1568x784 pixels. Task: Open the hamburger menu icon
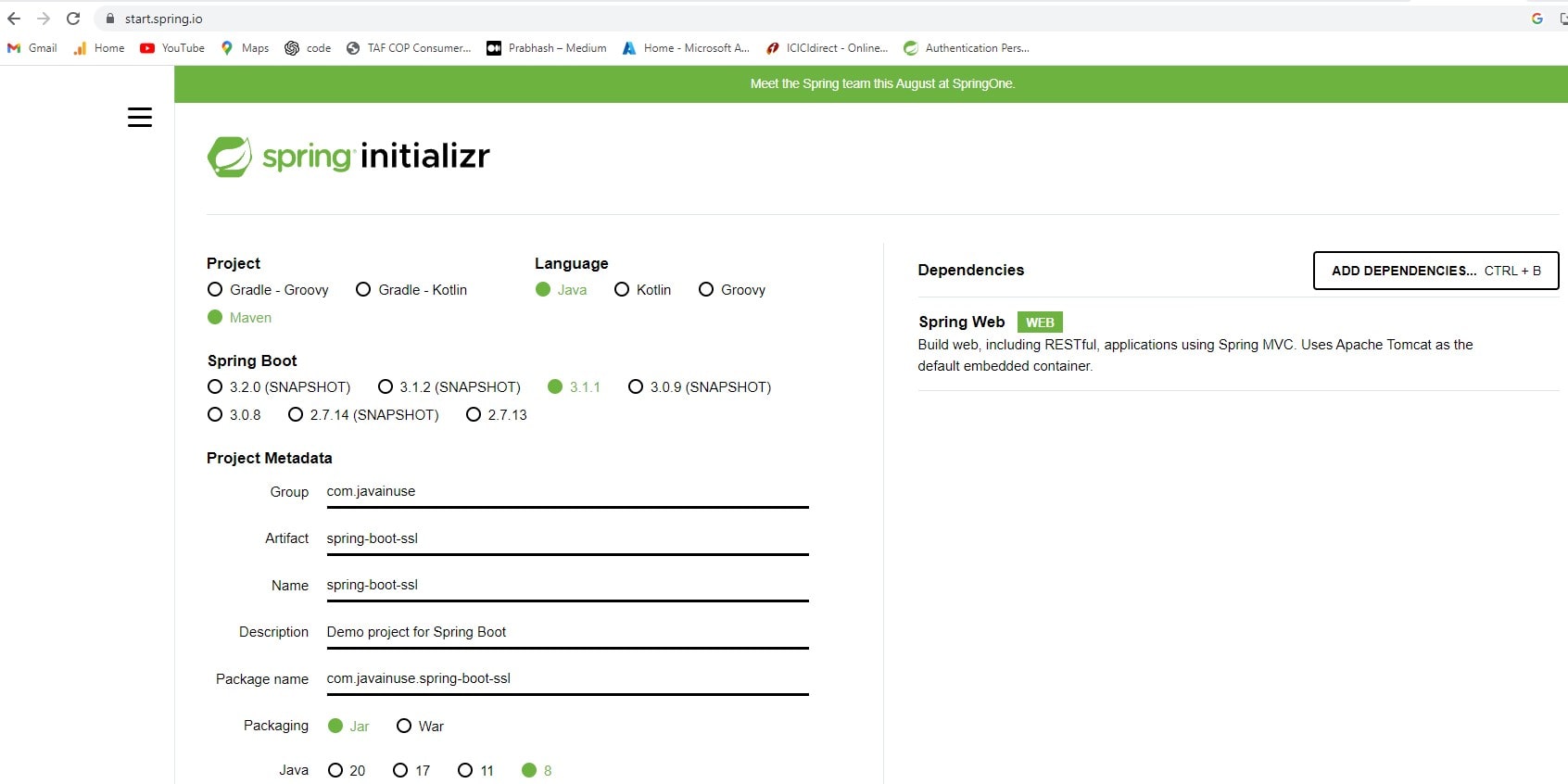[140, 118]
